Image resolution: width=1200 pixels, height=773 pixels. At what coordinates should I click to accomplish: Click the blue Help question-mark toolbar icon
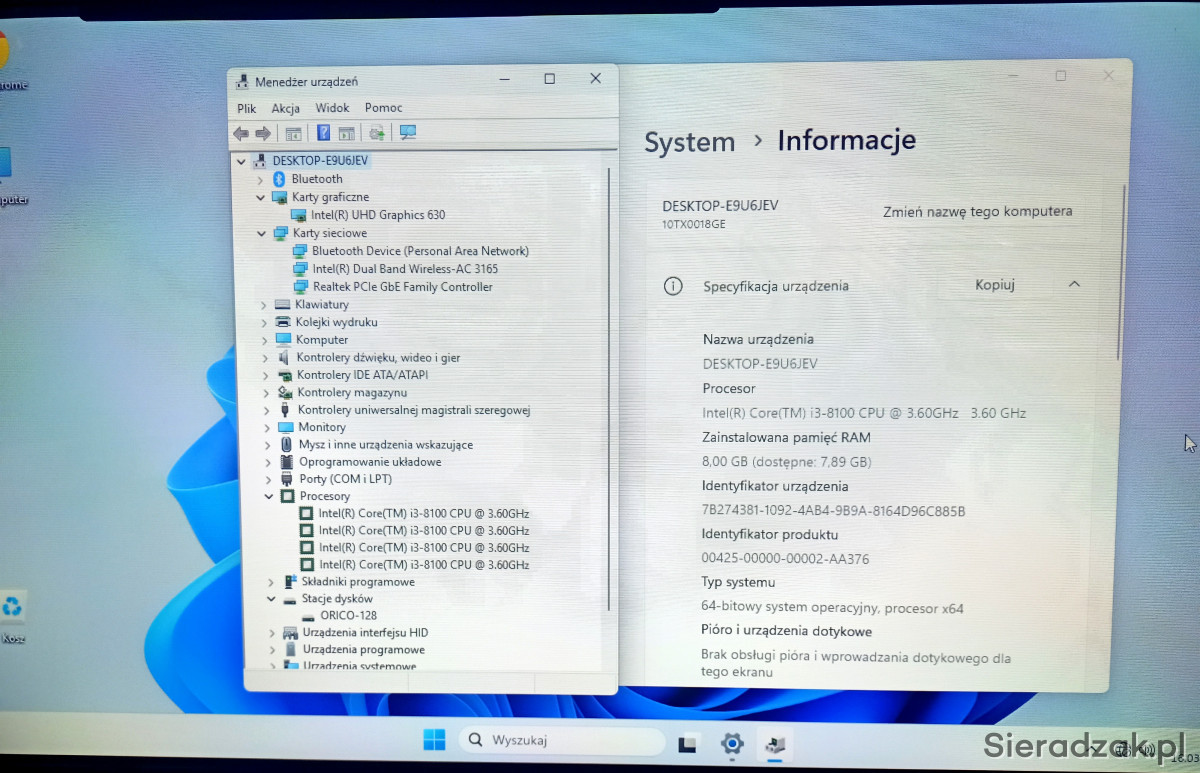point(323,133)
